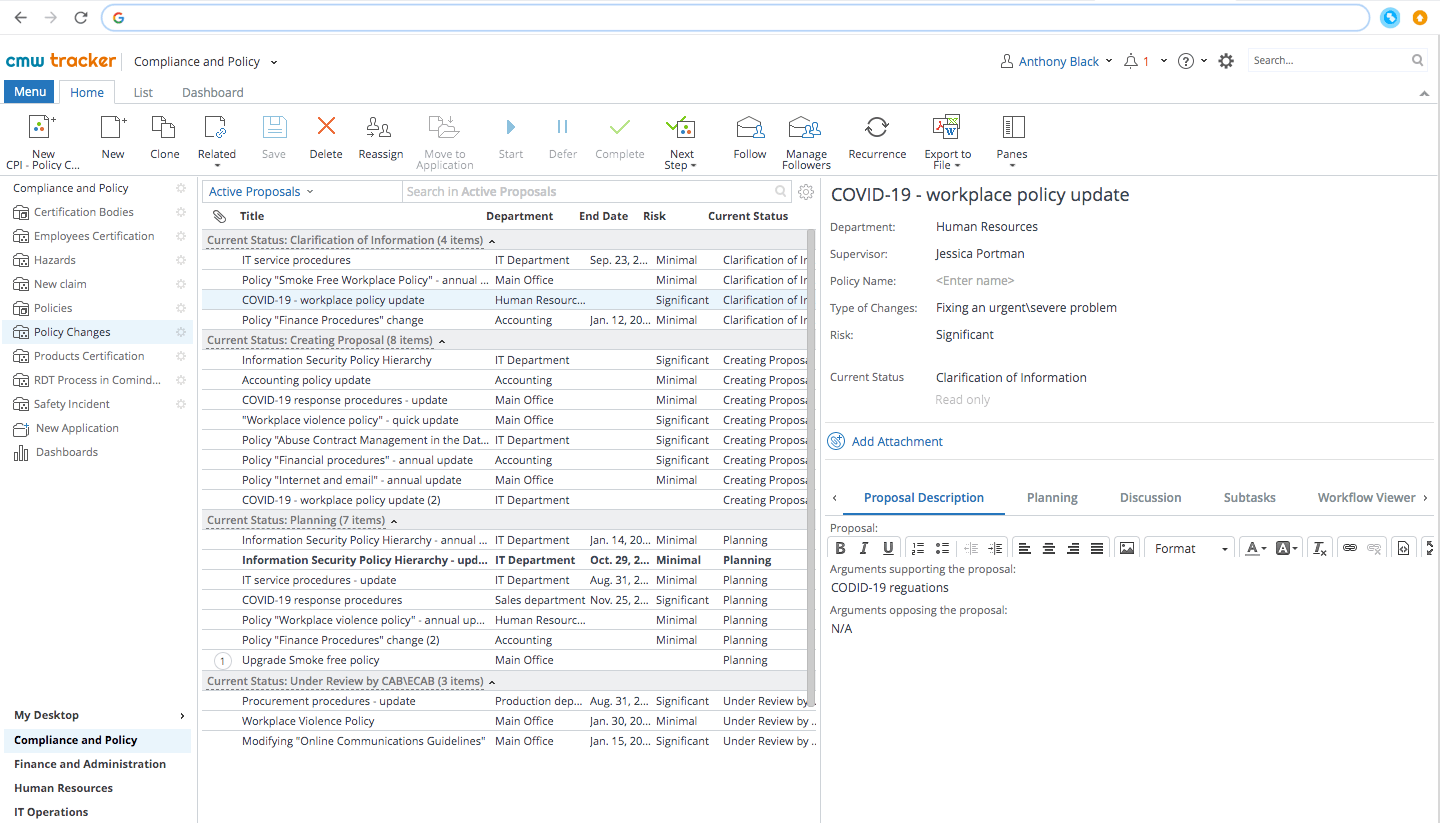Reassign the selected proposal
Screen dimensions: 1440x823
pyautogui.click(x=379, y=127)
